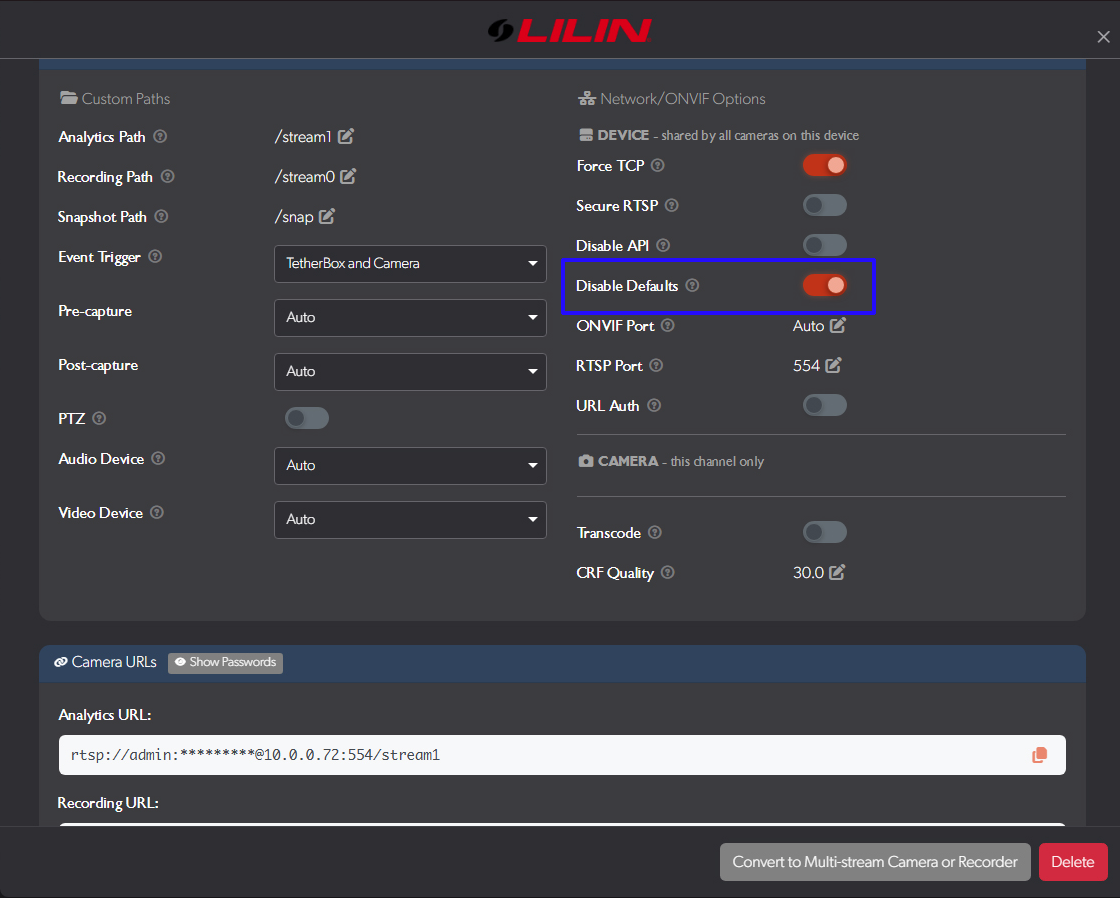Enable the PTZ switch
The height and width of the screenshot is (898, 1120).
pyautogui.click(x=306, y=418)
